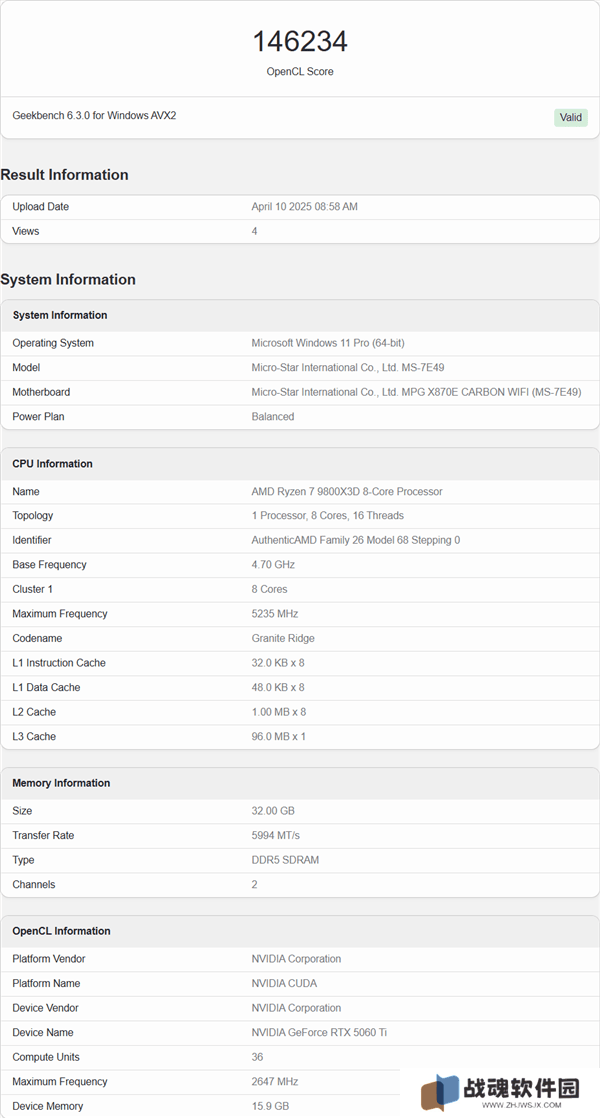Viewport: 600px width, 1118px height.
Task: Click the Base Frequency value 4.70 GHz
Action: (273, 565)
